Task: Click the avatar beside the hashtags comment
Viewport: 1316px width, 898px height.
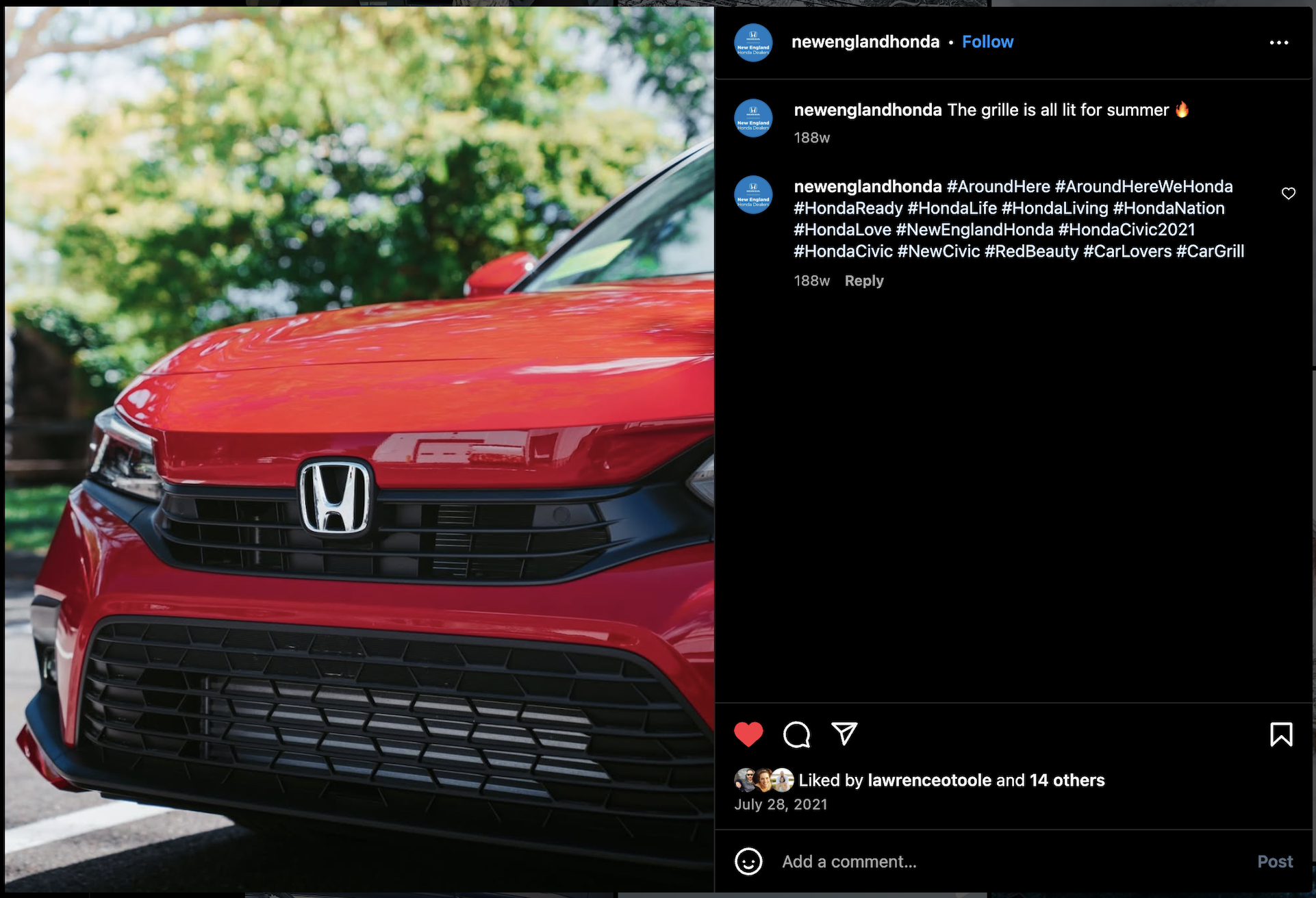Action: pyautogui.click(x=753, y=195)
